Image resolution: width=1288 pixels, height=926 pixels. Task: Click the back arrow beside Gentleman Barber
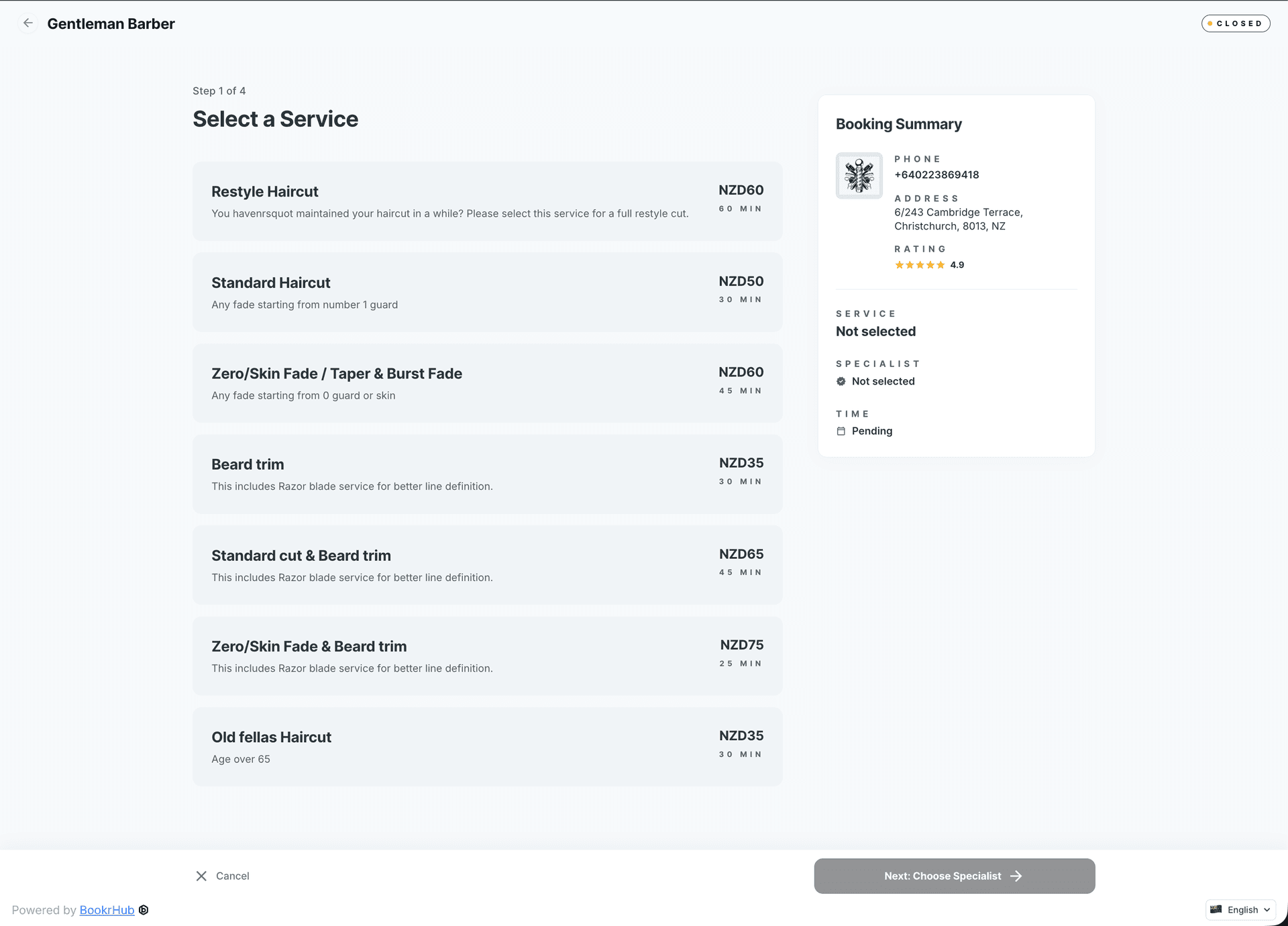point(28,23)
